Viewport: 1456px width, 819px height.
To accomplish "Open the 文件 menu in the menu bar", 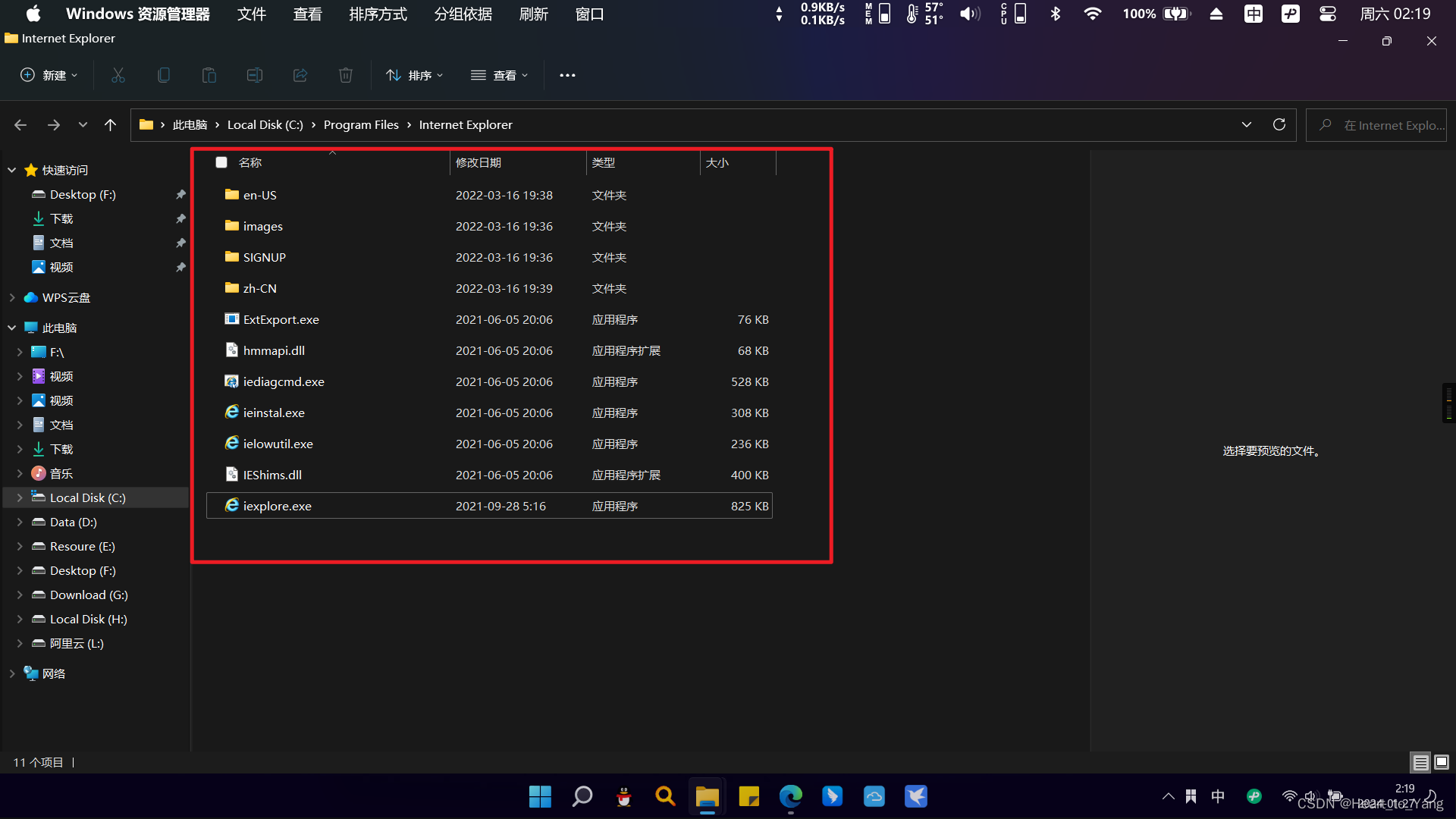I will tap(251, 14).
